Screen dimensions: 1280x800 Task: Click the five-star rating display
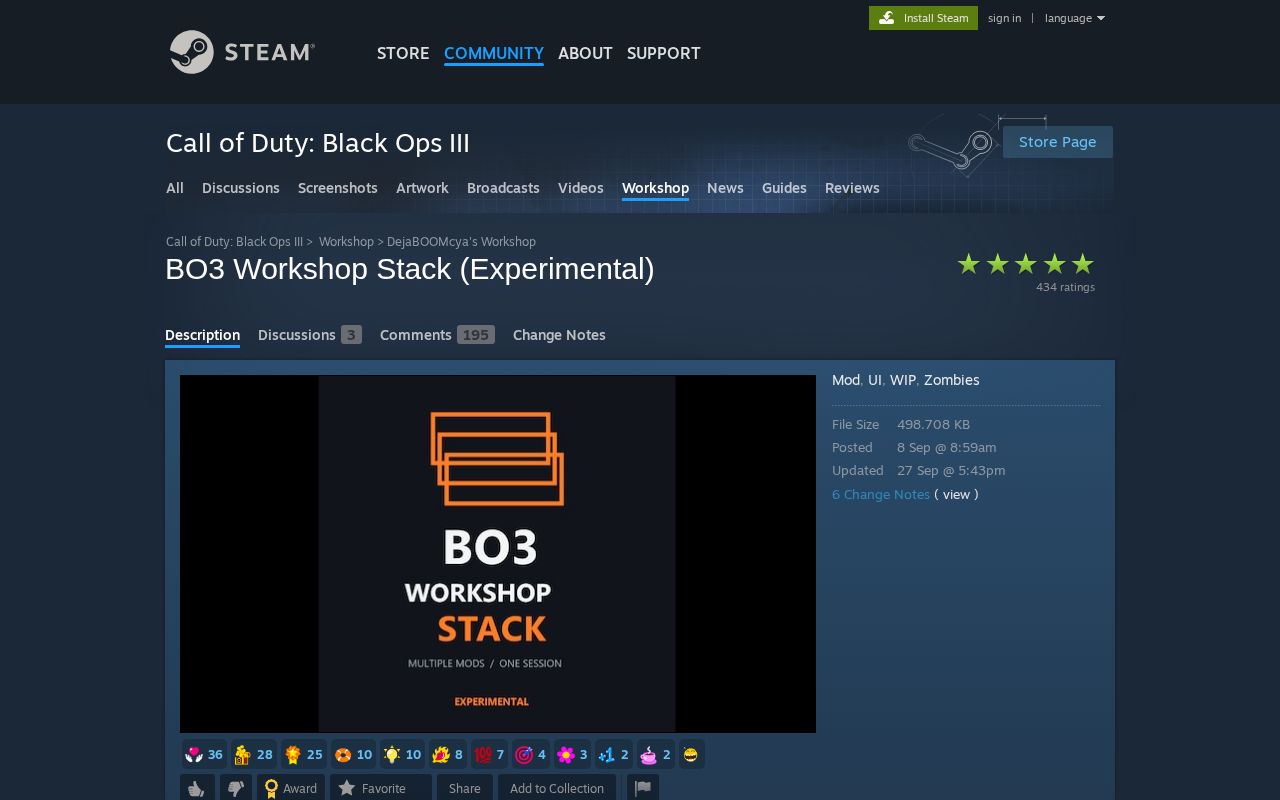tap(1025, 264)
